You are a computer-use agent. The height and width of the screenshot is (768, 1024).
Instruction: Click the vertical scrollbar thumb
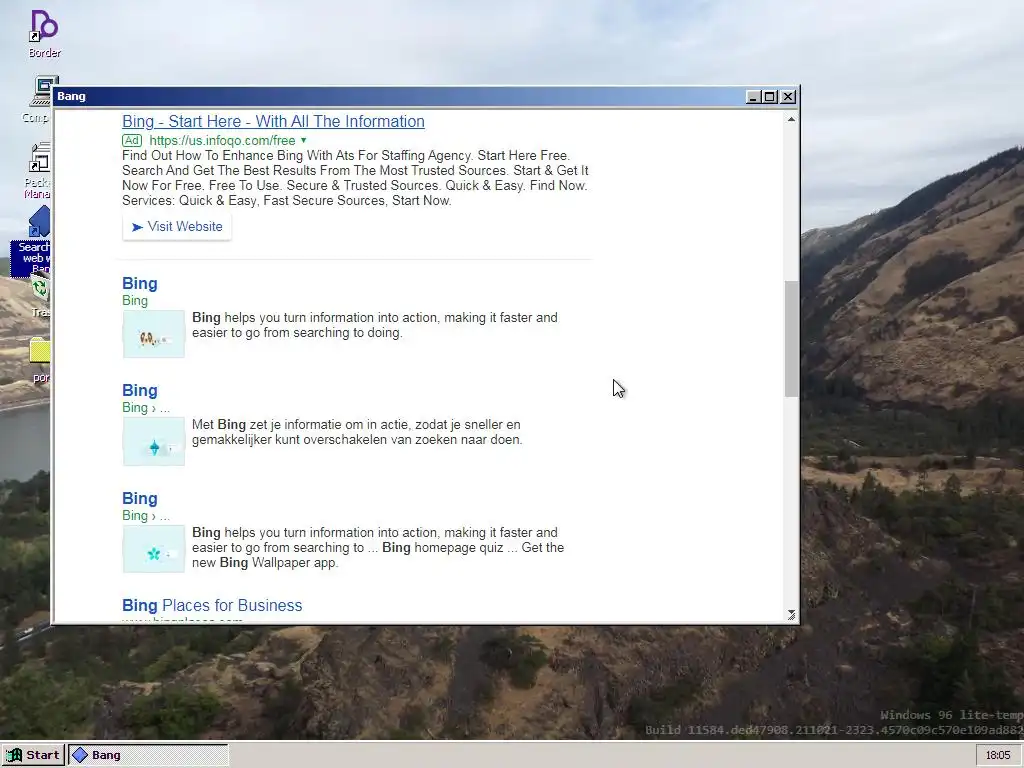coord(792,338)
